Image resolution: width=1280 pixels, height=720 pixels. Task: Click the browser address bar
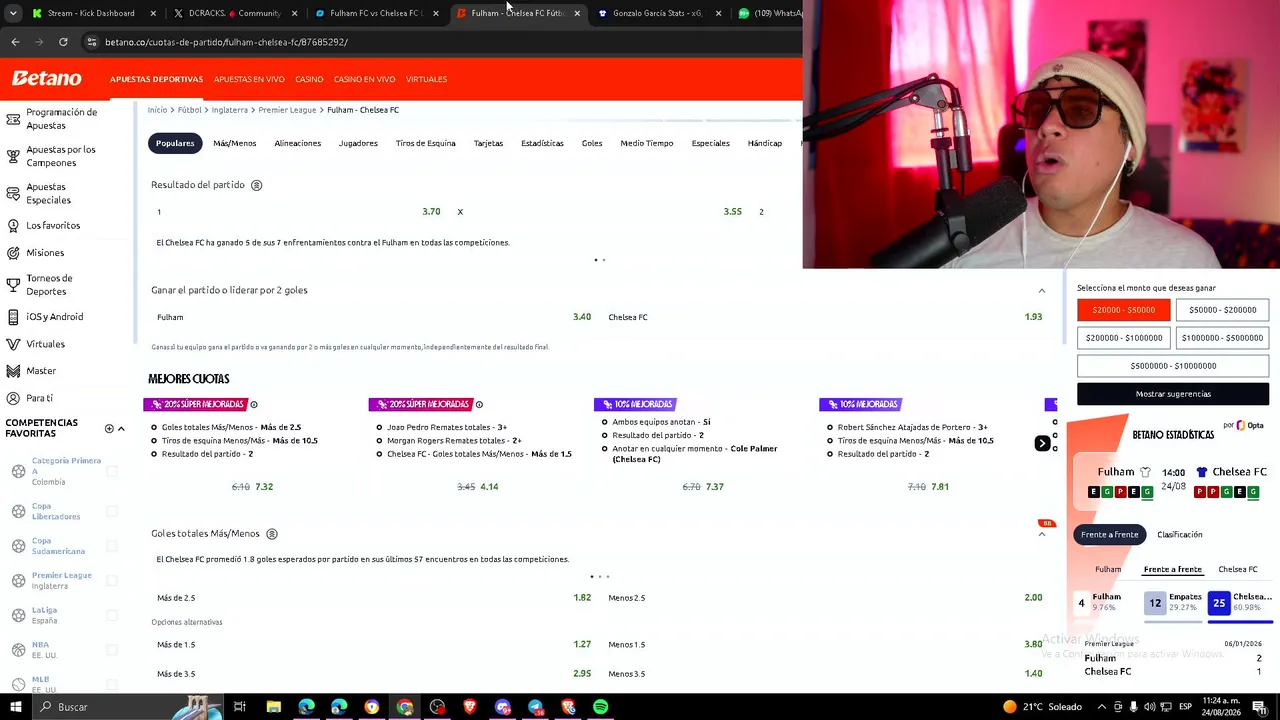[x=440, y=42]
